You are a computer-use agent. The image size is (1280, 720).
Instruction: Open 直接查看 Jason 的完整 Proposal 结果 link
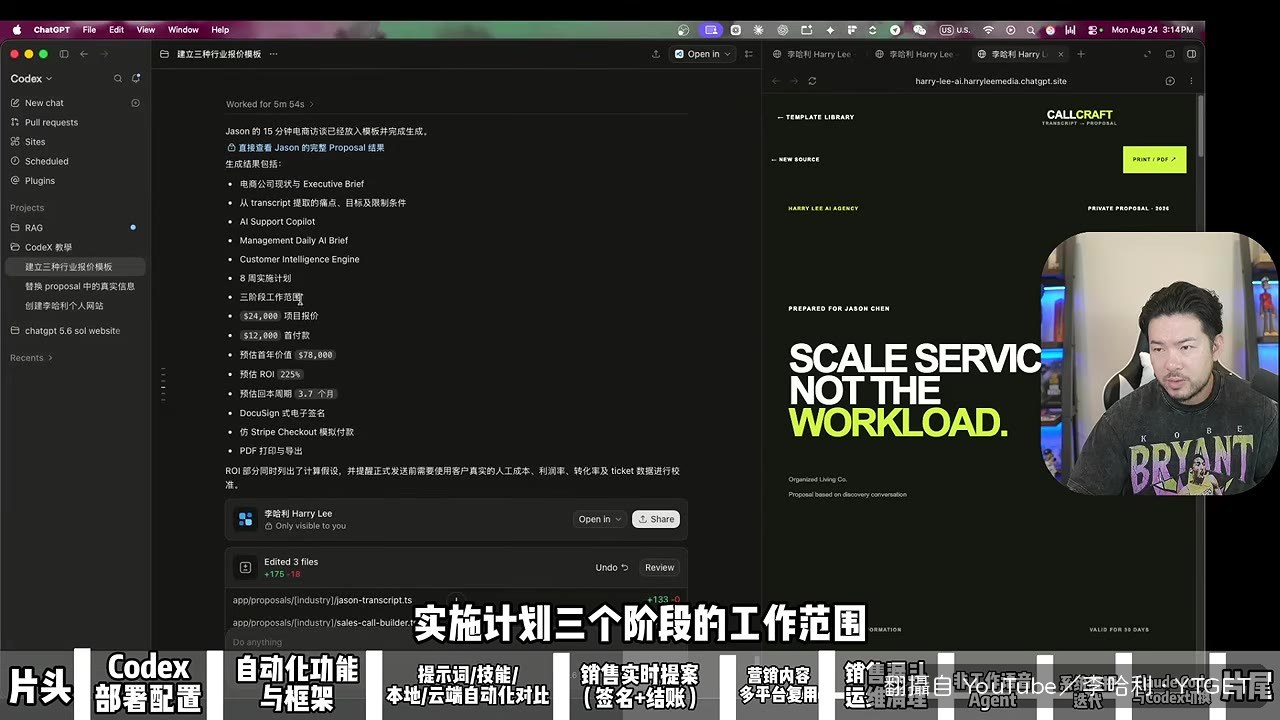point(305,147)
